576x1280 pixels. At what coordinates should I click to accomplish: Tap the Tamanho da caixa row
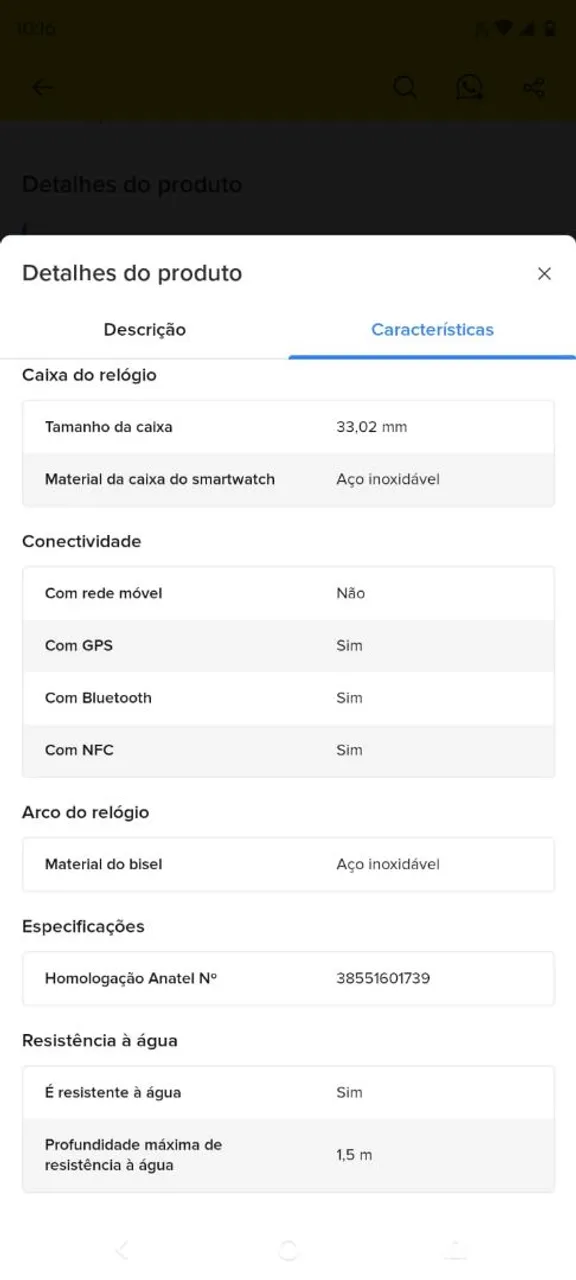[x=288, y=427]
